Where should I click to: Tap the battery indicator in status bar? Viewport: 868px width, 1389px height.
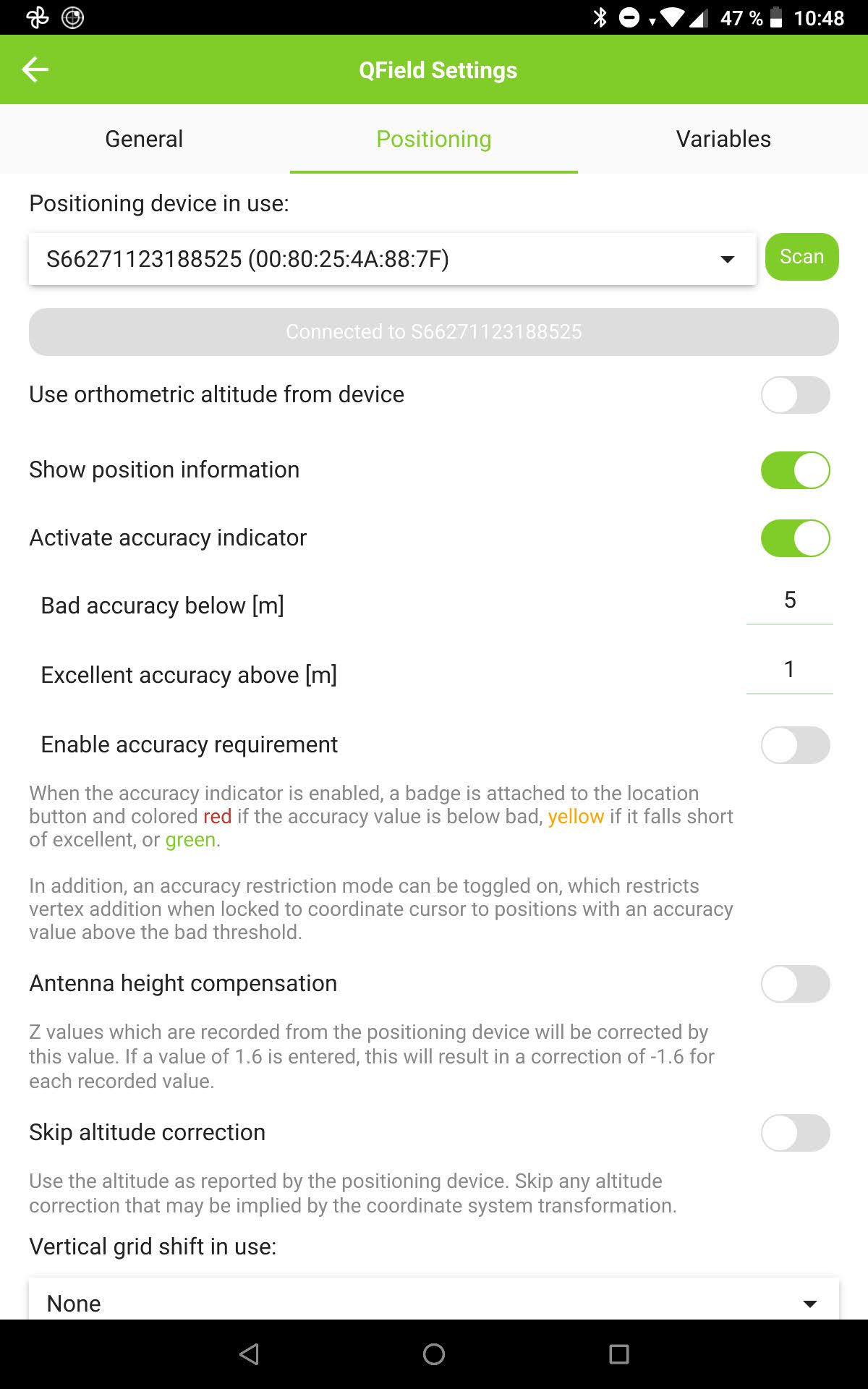tap(776, 17)
